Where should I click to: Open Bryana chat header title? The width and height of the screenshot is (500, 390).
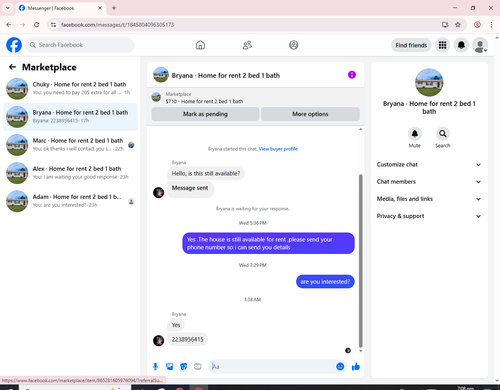click(226, 75)
